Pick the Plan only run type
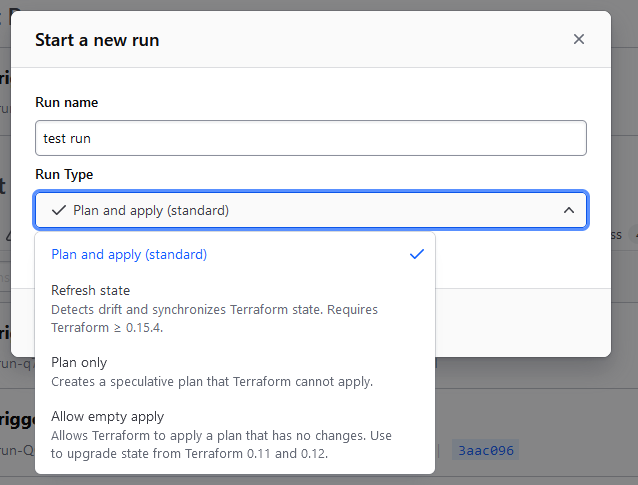Viewport: 638px width, 485px height. tap(79, 362)
